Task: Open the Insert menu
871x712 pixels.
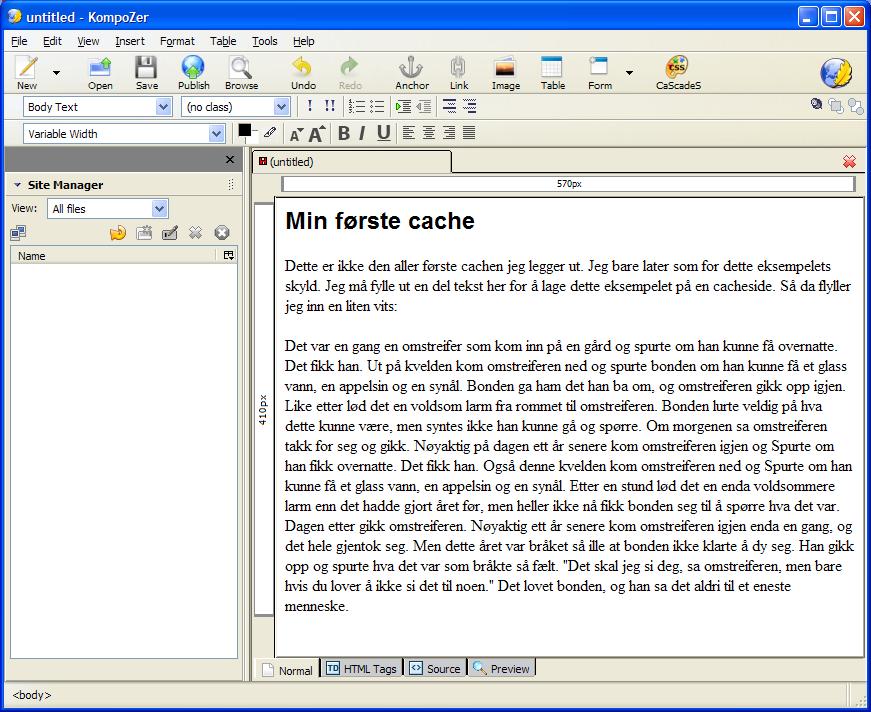Action: point(129,41)
